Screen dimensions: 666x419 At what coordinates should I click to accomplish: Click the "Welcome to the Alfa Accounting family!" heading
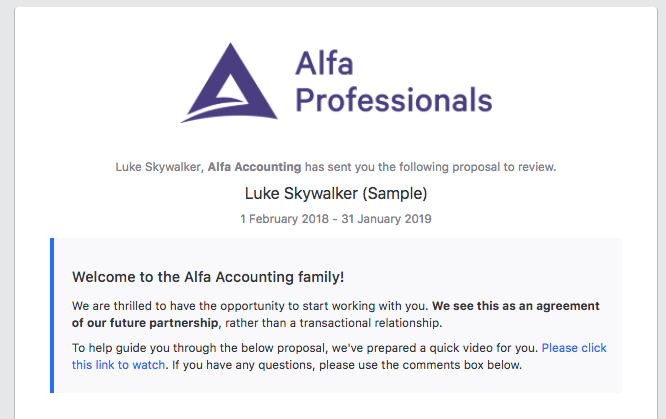pos(208,277)
